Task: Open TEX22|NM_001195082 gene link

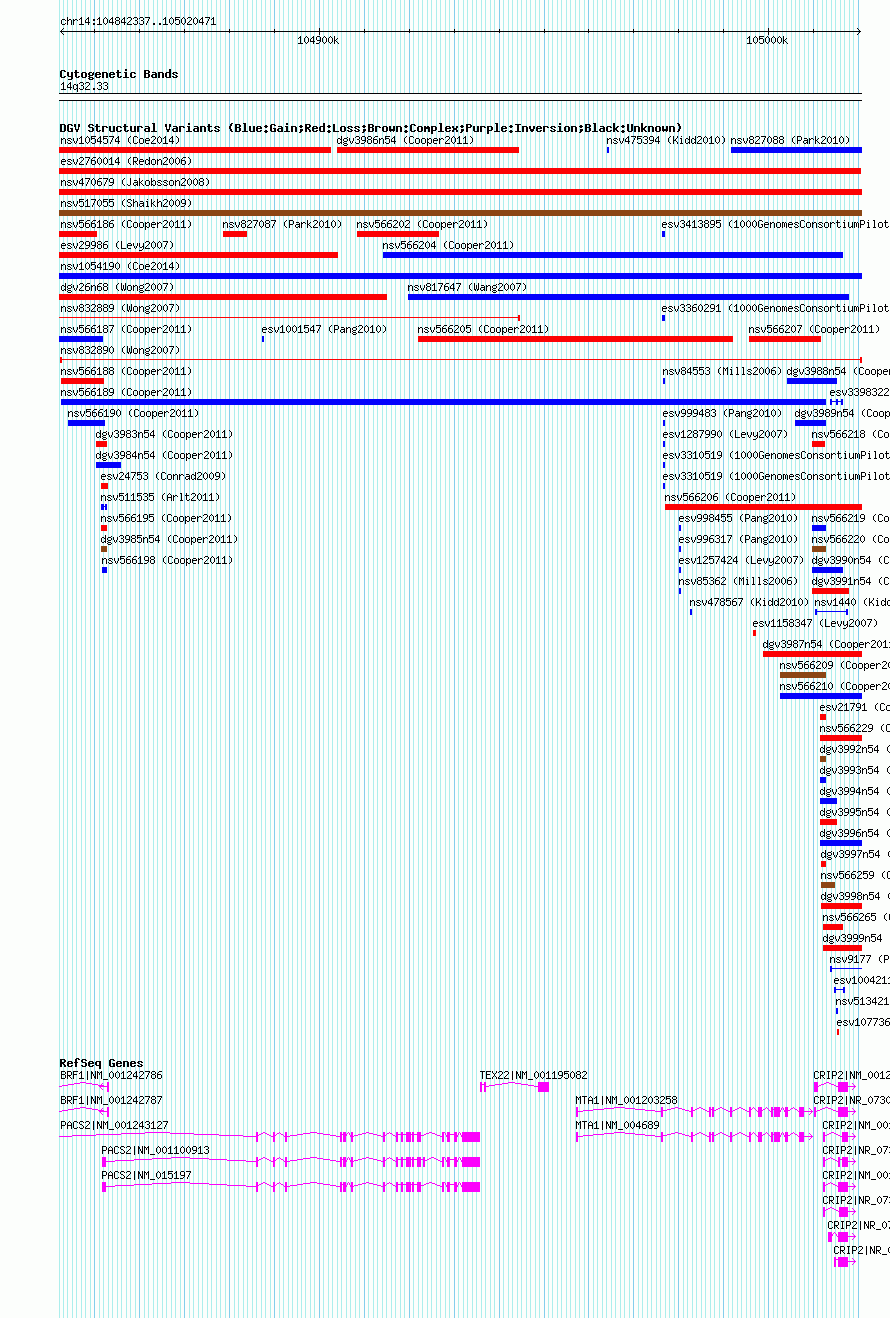Action: (x=534, y=1075)
